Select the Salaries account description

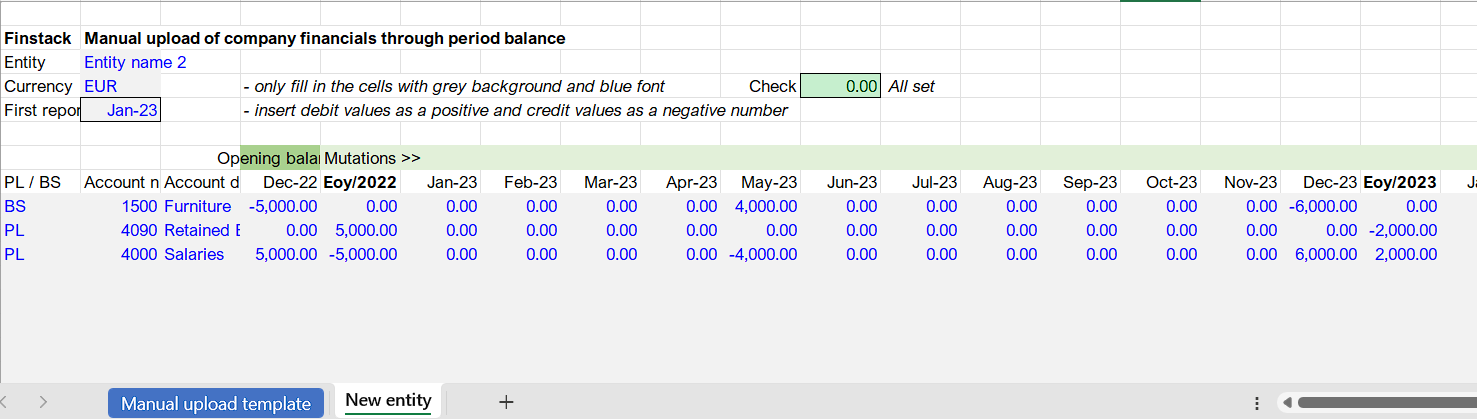[200, 254]
